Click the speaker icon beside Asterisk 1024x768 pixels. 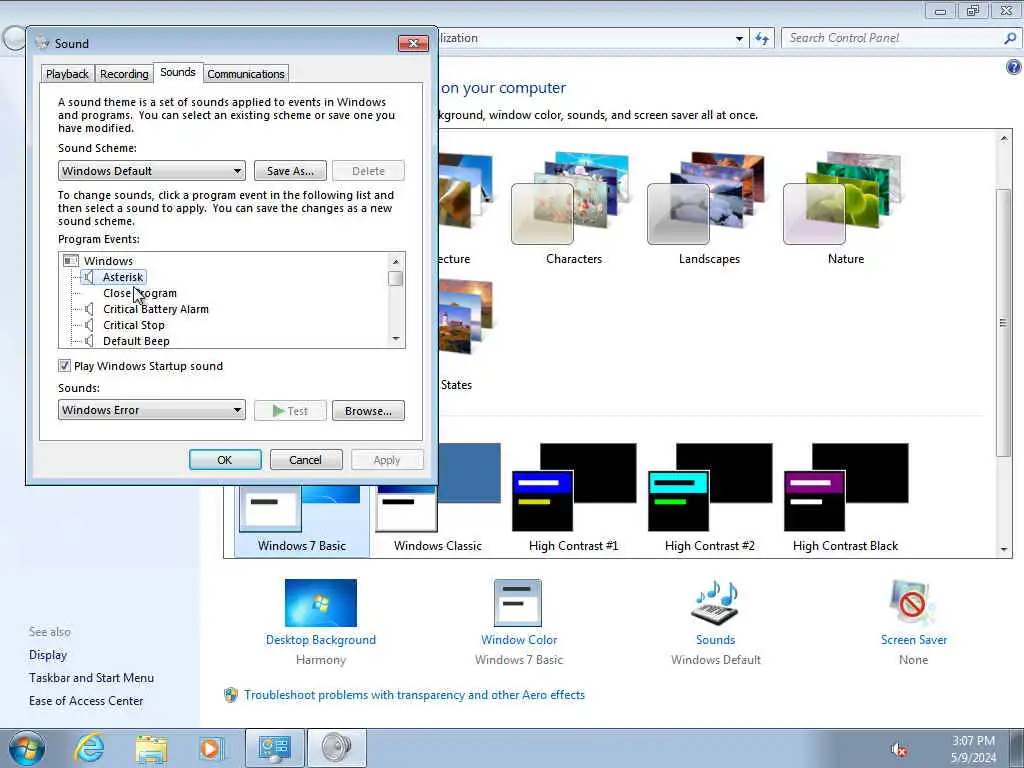coord(89,278)
